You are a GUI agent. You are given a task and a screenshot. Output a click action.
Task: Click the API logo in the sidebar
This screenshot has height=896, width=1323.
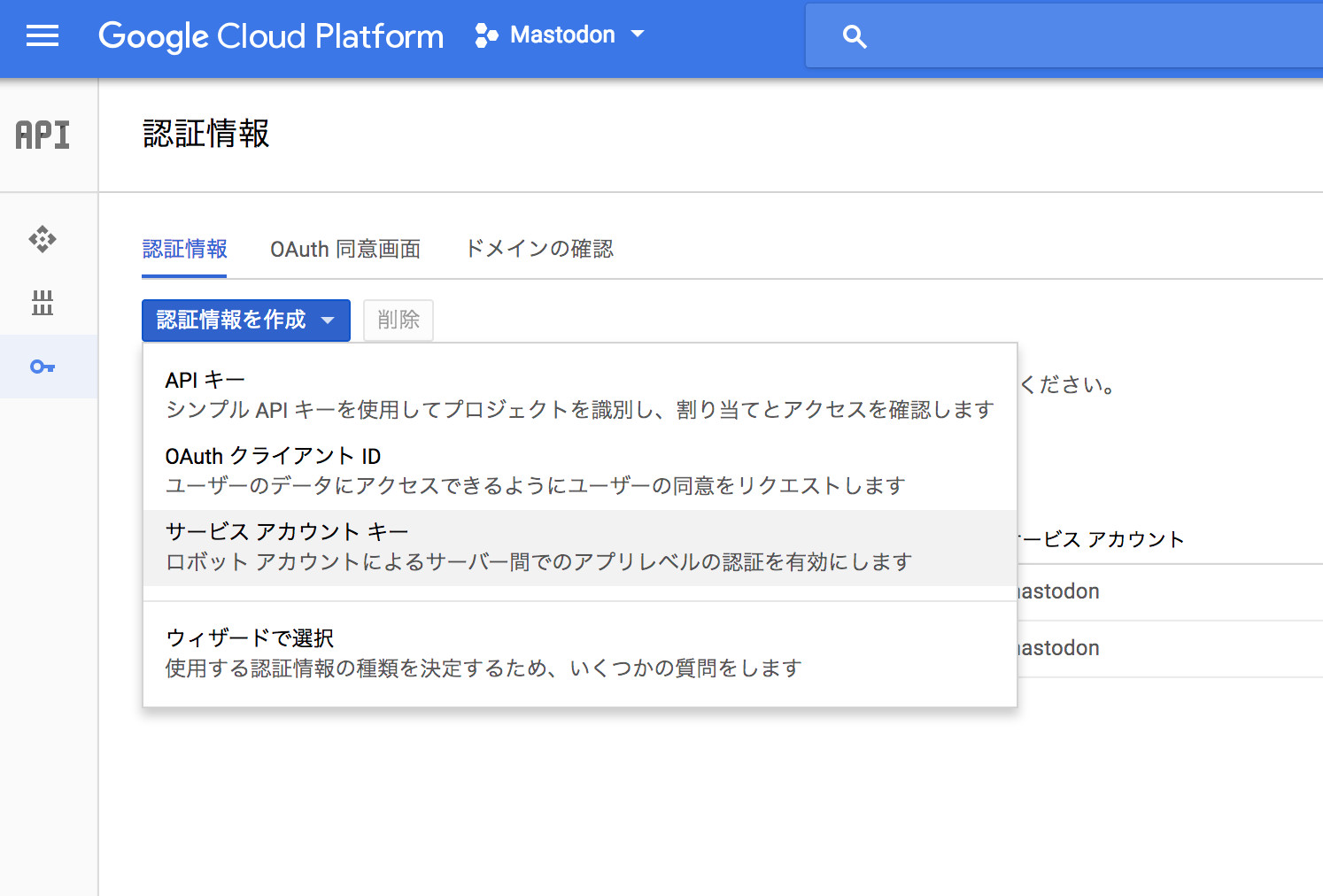tap(43, 135)
